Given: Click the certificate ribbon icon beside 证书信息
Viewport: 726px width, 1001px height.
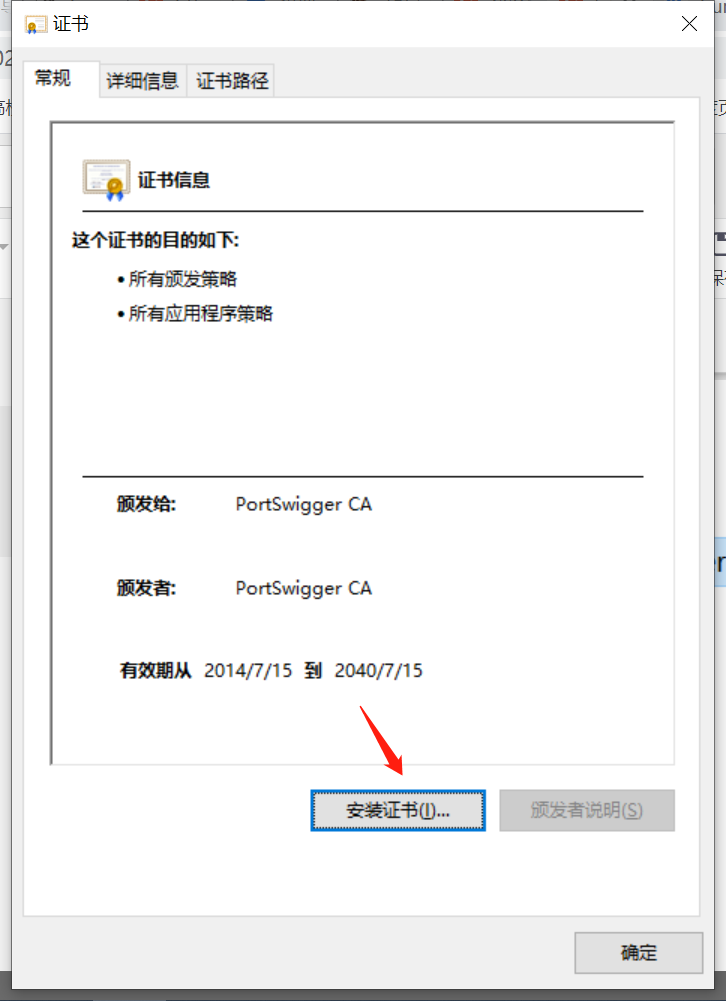Looking at the screenshot, I should pyautogui.click(x=106, y=180).
